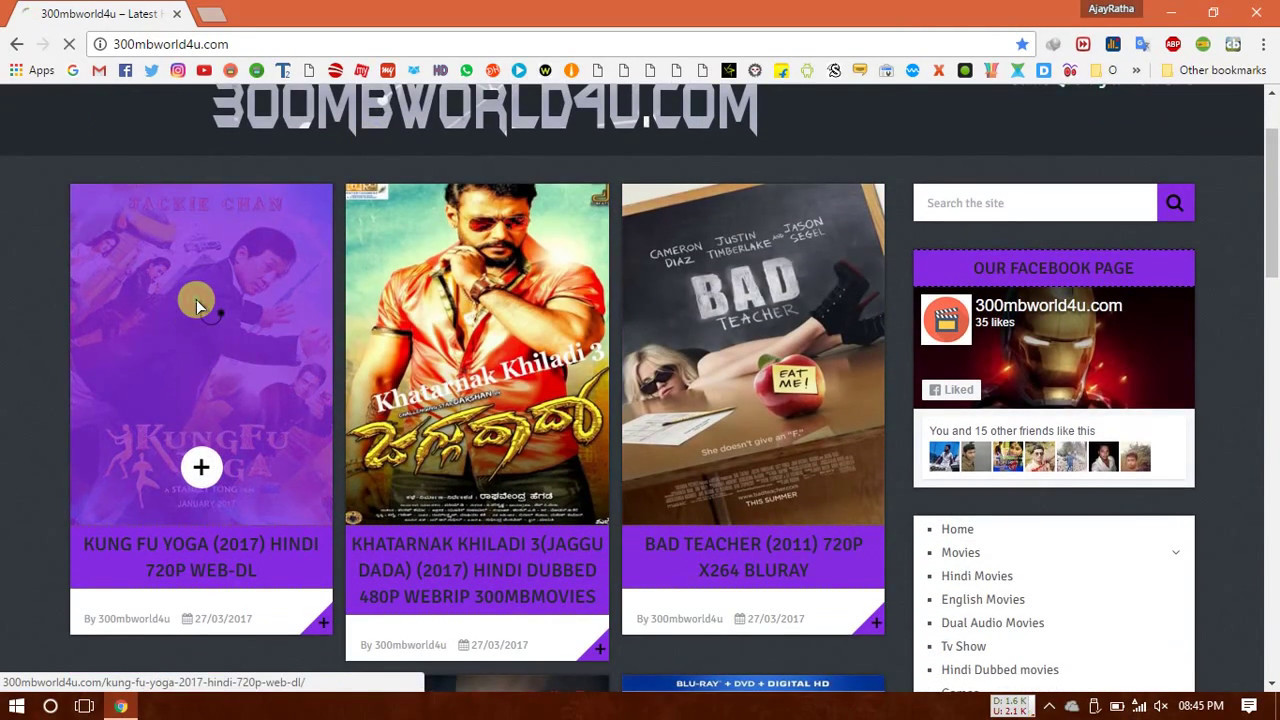
Task: Open the Khatarnak Khiladi 3 title link
Action: 477,570
